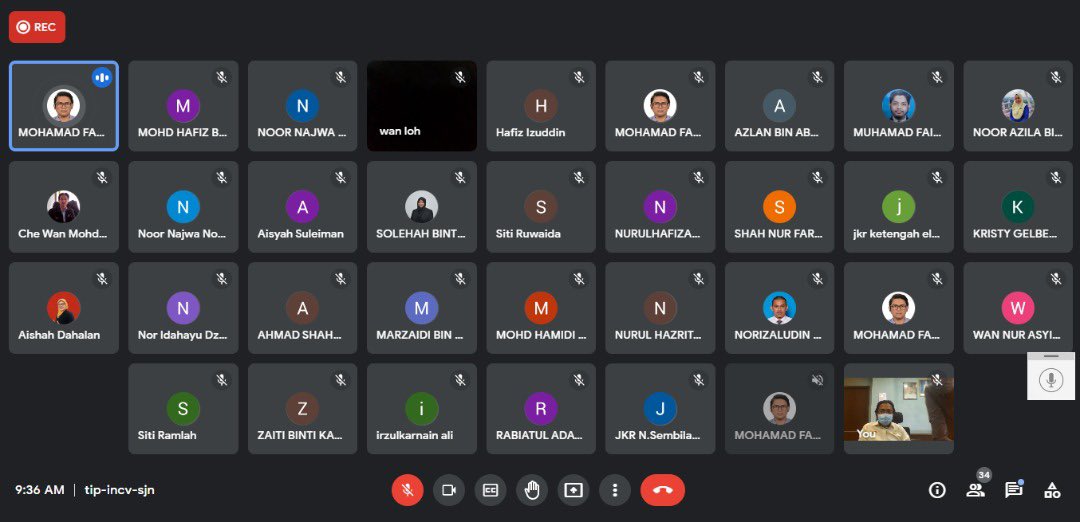This screenshot has height=522, width=1080.
Task: Select your own video tile labeled You
Action: pyautogui.click(x=898, y=409)
